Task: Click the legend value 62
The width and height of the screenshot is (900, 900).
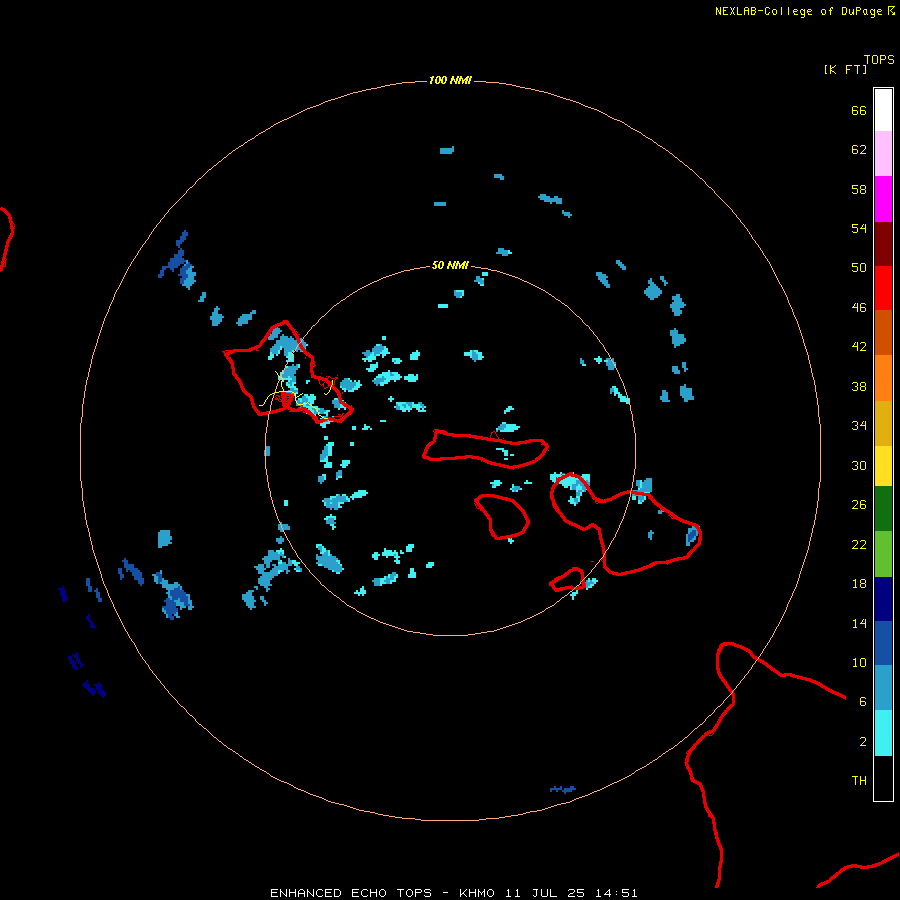Action: coord(859,150)
